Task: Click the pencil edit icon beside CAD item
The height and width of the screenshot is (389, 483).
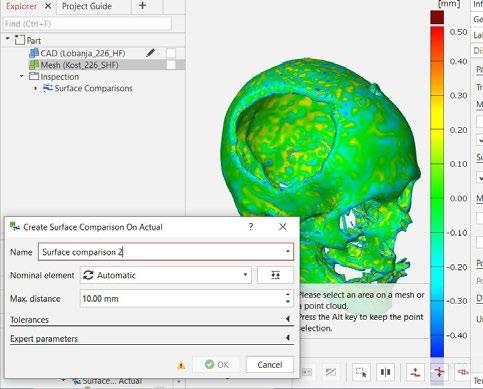Action: 150,53
